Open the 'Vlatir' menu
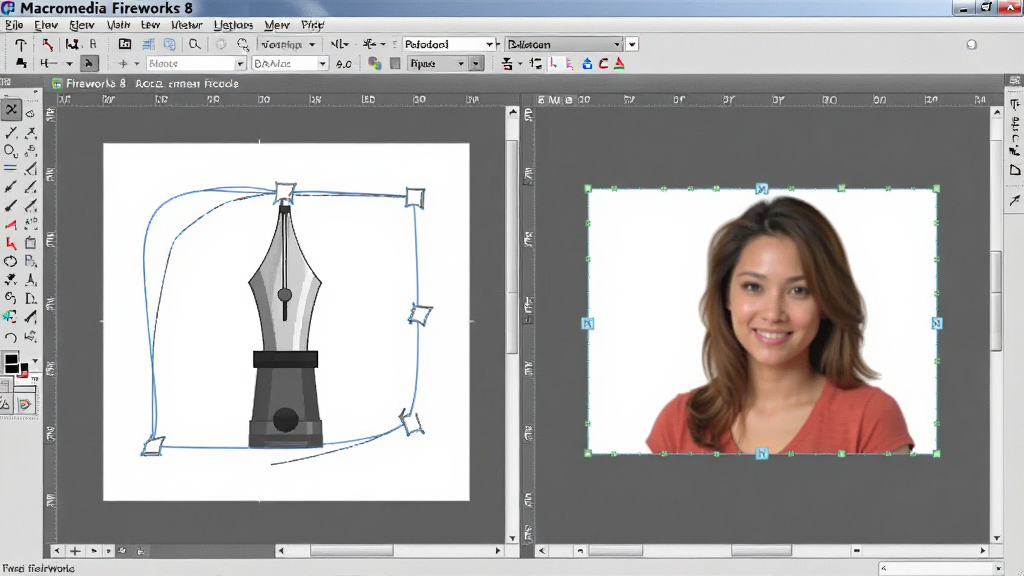Screen dimensions: 1024x576 coord(118,25)
